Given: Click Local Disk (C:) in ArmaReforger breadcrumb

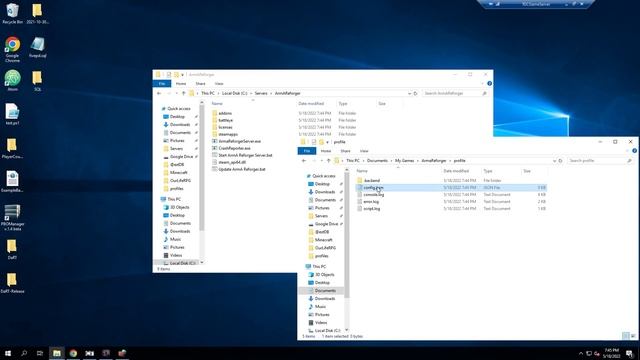Looking at the screenshot, I should [x=235, y=93].
